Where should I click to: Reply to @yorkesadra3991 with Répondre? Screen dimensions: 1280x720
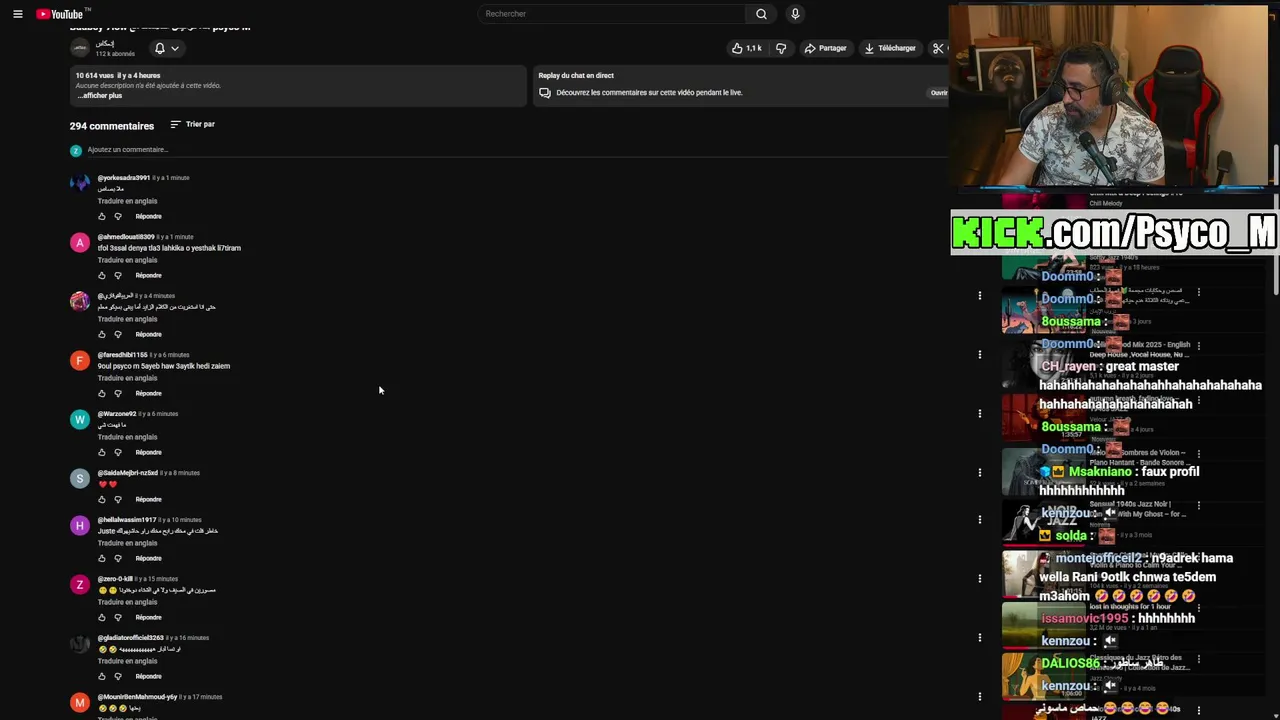[x=148, y=216]
